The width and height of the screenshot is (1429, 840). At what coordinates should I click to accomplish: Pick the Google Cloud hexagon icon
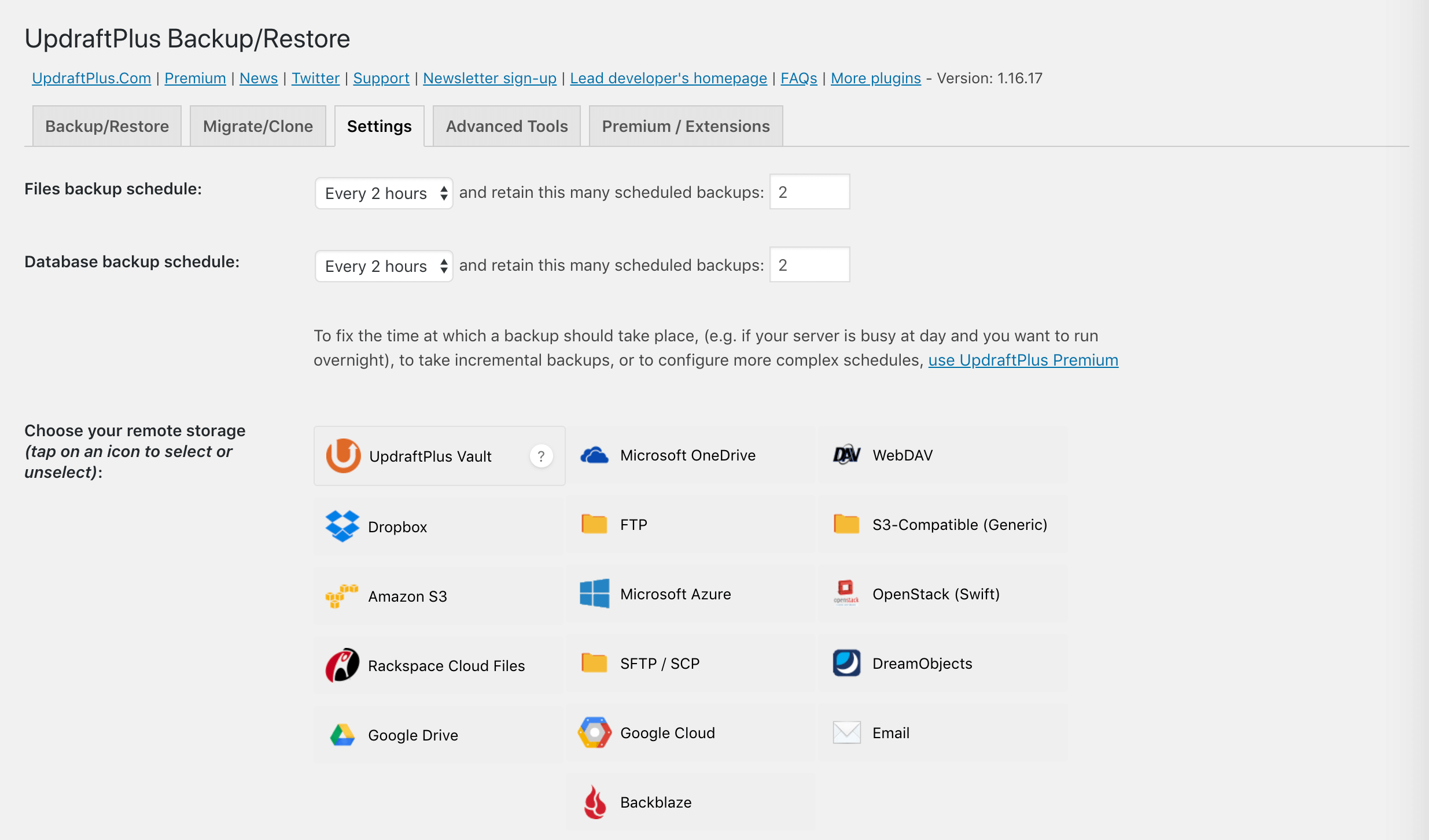[594, 732]
